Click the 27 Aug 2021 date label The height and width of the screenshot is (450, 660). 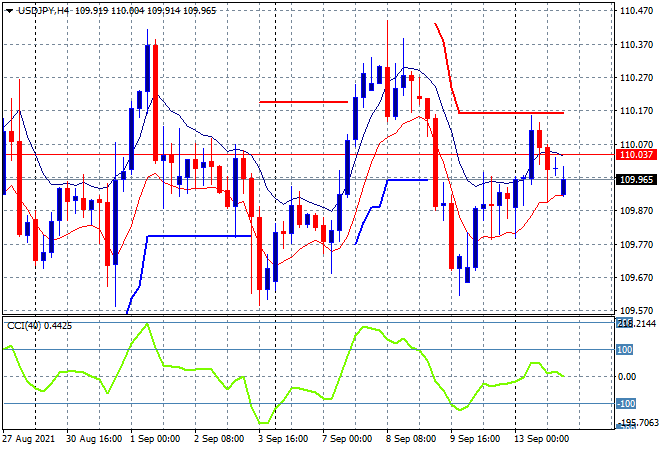click(x=29, y=439)
